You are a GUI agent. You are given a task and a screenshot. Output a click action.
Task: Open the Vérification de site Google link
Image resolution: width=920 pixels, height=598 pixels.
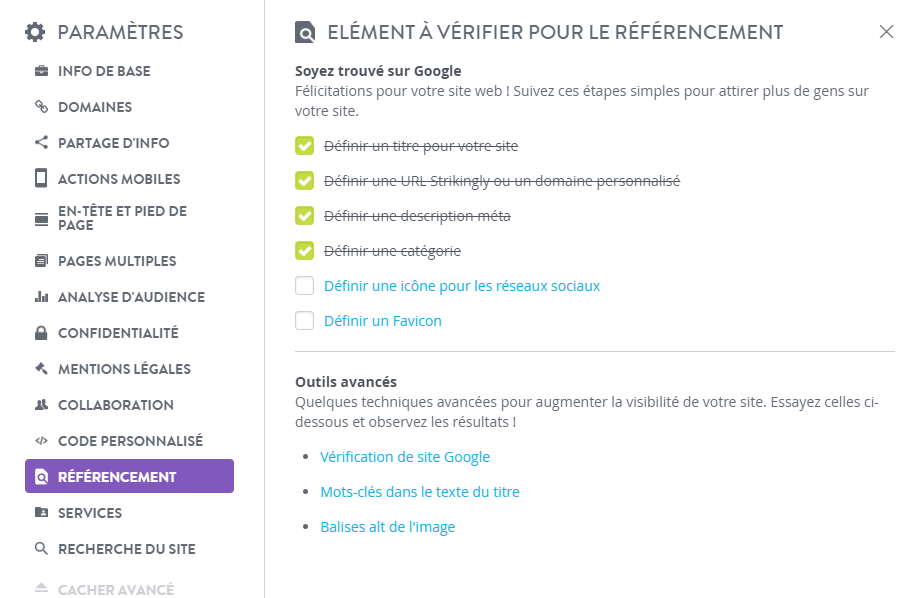coord(405,457)
